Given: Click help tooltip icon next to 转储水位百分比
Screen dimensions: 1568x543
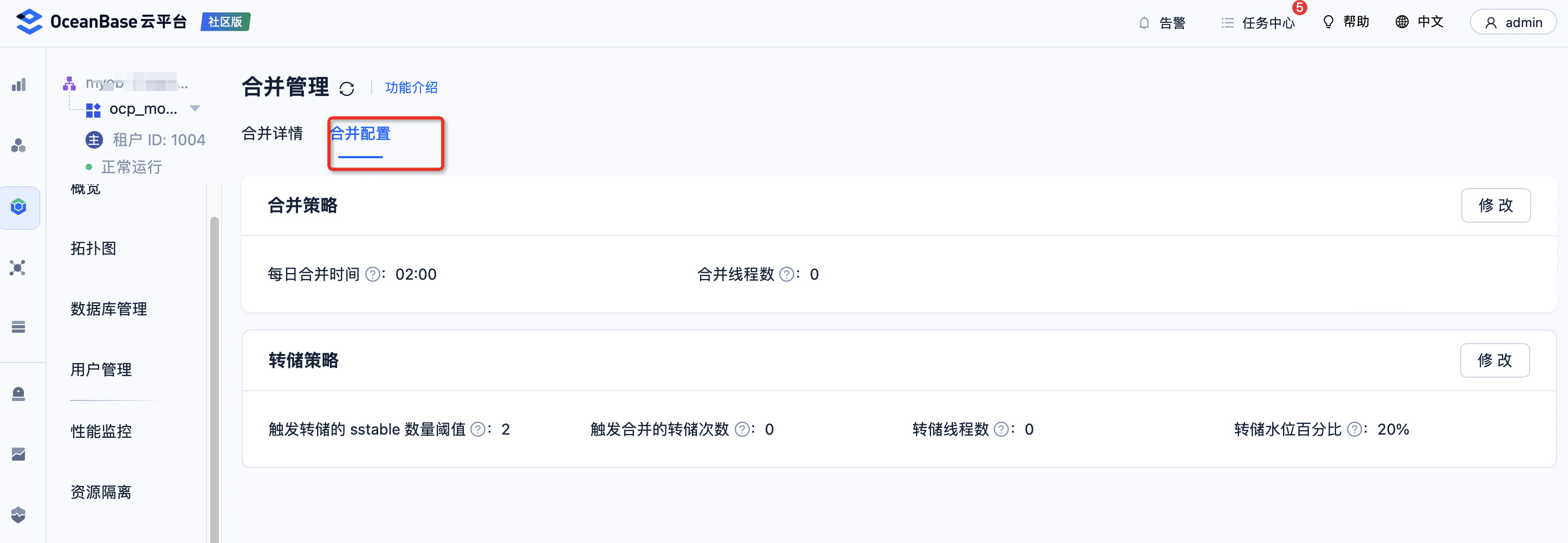Looking at the screenshot, I should [1354, 430].
